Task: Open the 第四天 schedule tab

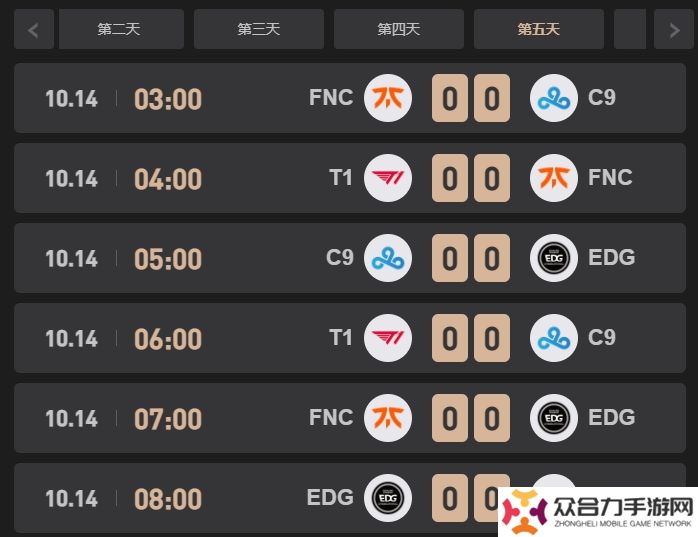Action: (x=399, y=29)
